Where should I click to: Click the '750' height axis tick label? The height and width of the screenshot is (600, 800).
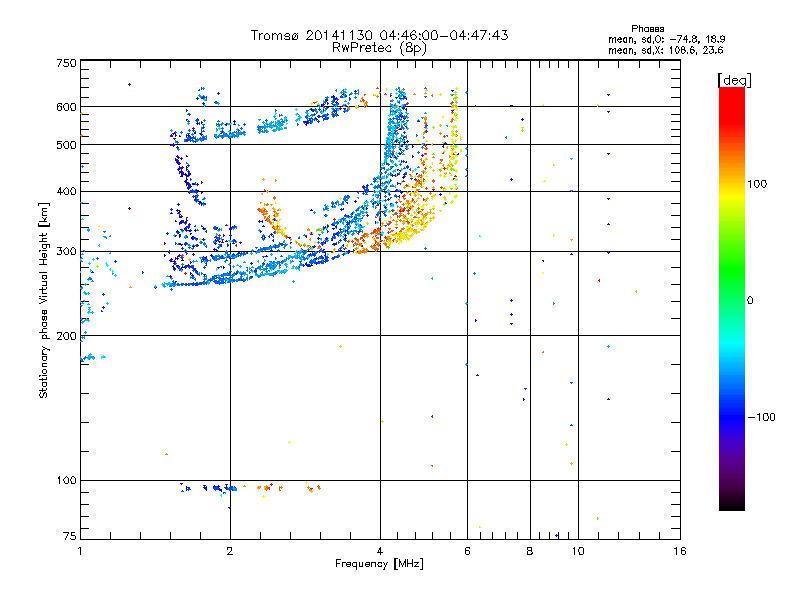pos(66,63)
